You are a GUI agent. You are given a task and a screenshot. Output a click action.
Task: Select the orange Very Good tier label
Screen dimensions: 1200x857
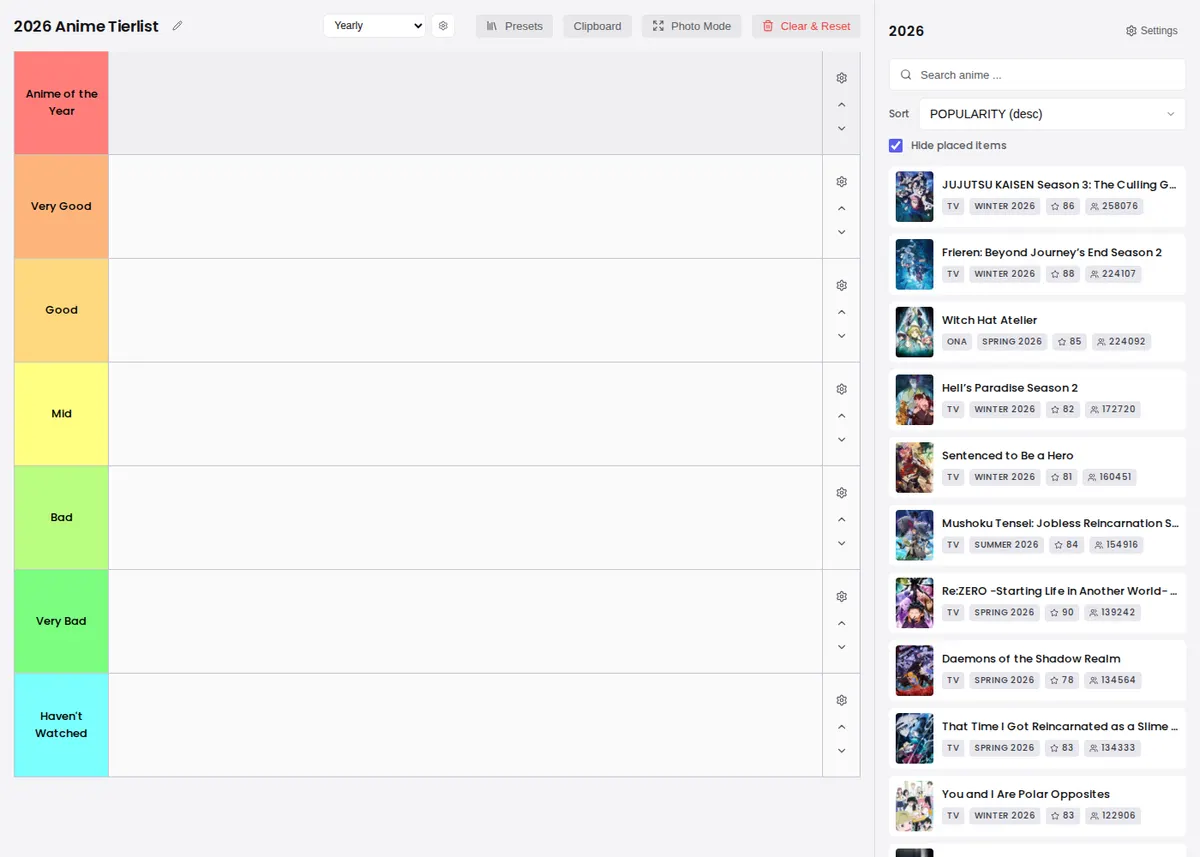(61, 206)
